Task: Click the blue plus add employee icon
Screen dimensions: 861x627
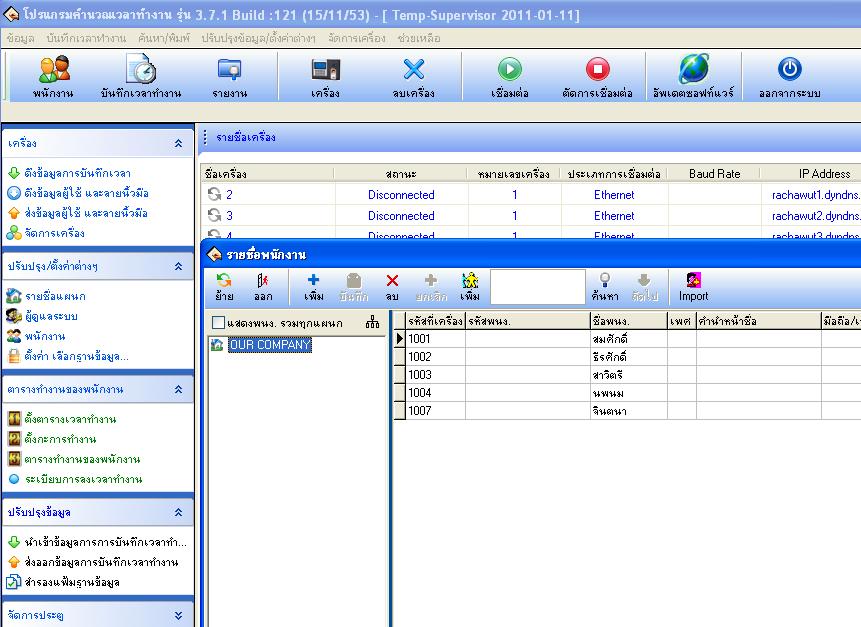Action: click(x=313, y=280)
